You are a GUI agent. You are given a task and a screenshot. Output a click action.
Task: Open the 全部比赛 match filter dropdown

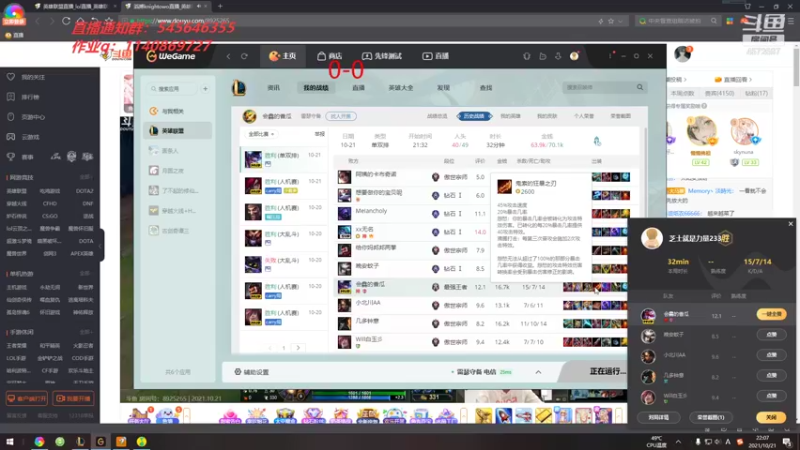[x=261, y=134]
